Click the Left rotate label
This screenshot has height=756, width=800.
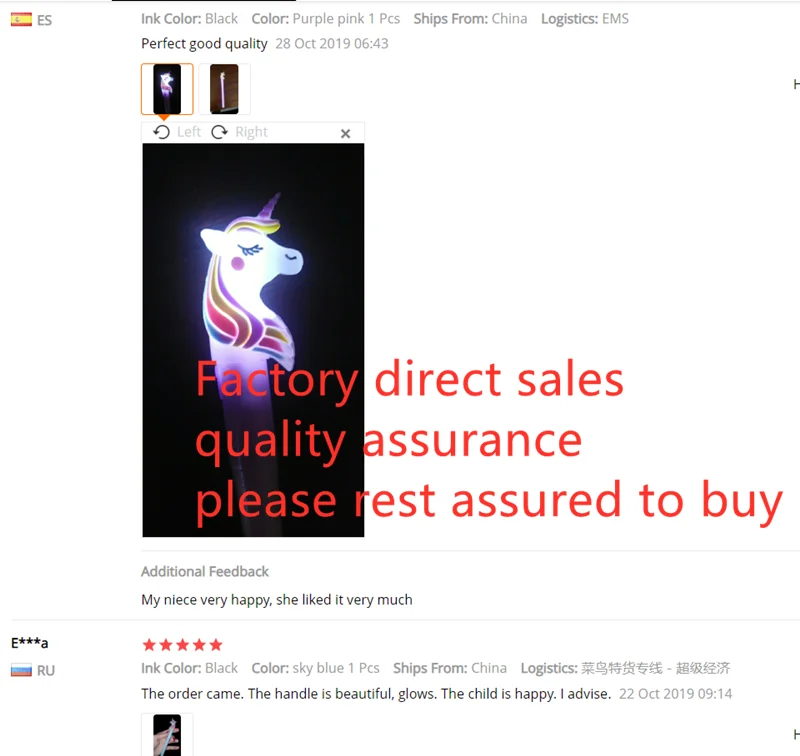click(x=189, y=132)
